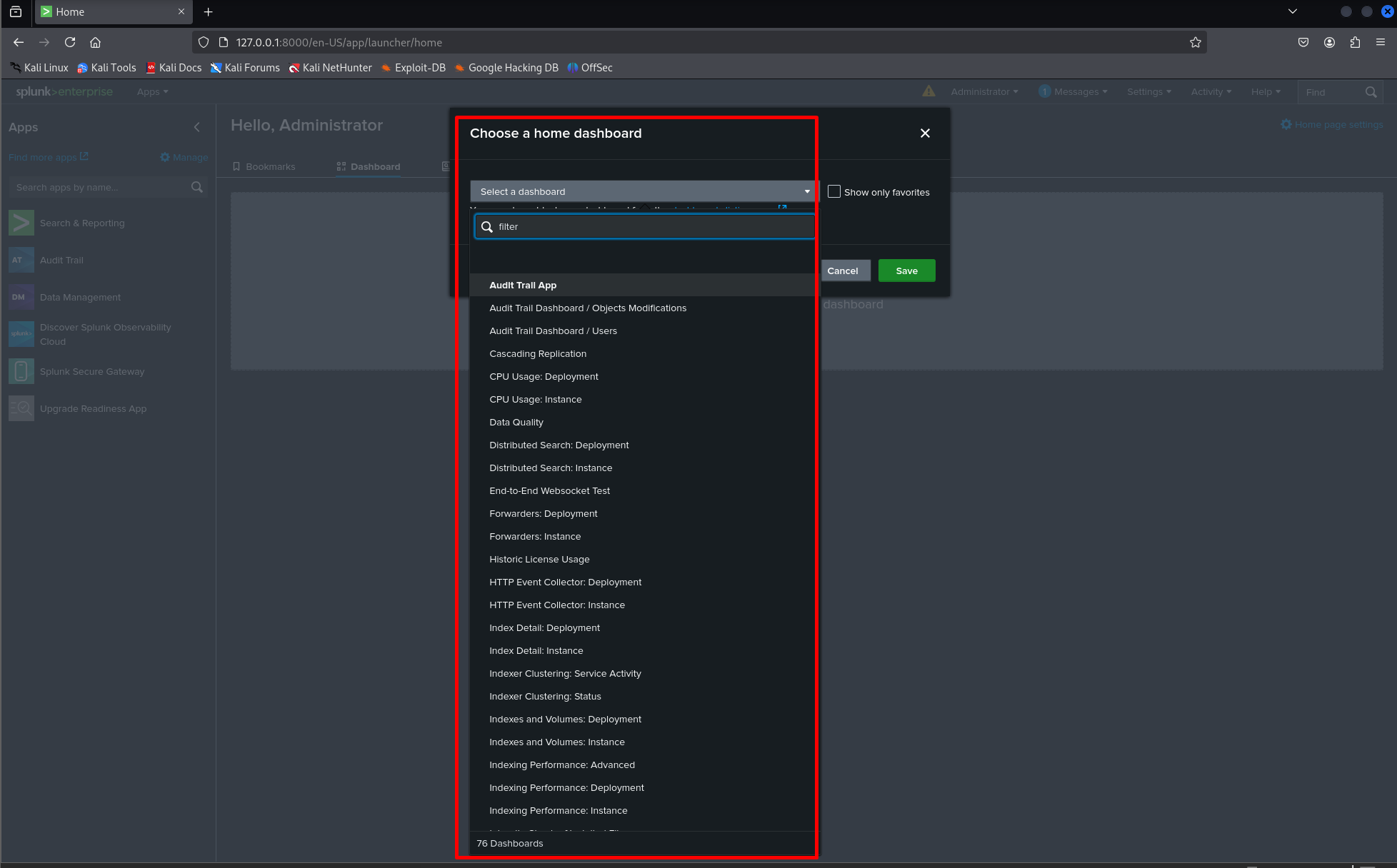
Task: Open the Administrator account menu
Action: [983, 91]
